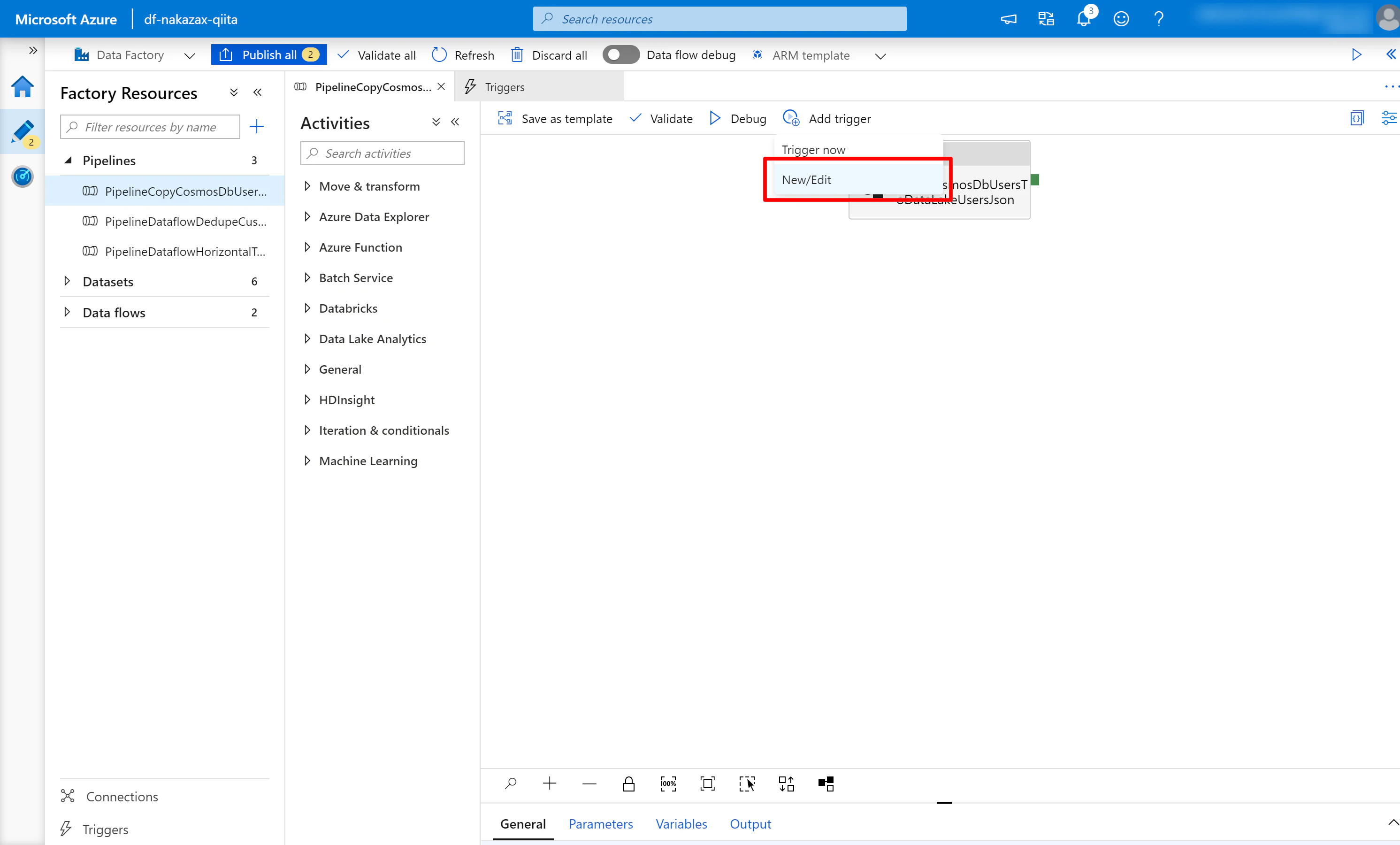The height and width of the screenshot is (845, 1400).
Task: Expand Databricks activities
Action: pos(307,308)
